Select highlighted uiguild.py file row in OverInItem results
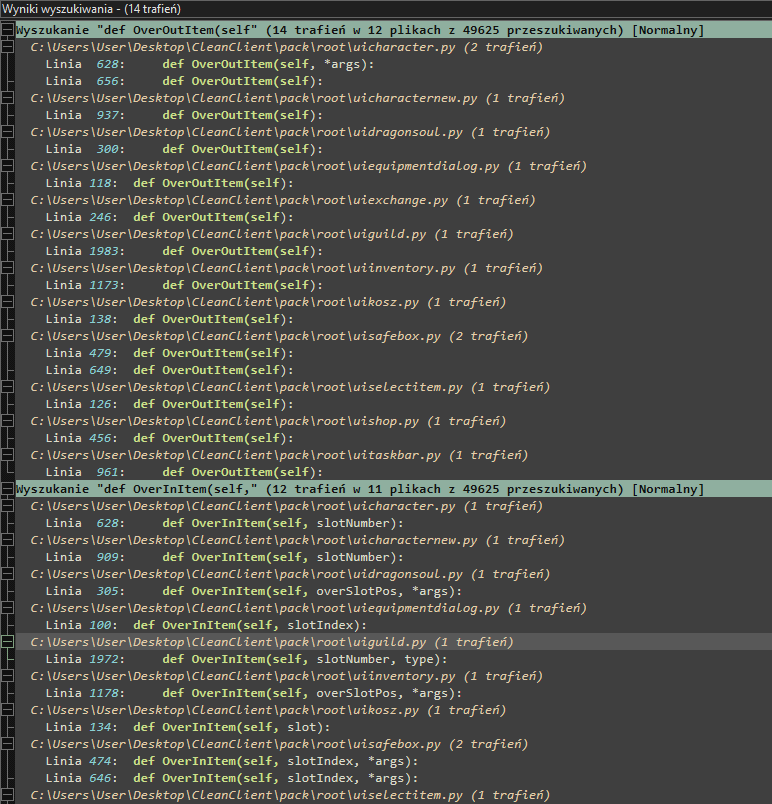This screenshot has width=772, height=804. click(x=270, y=642)
